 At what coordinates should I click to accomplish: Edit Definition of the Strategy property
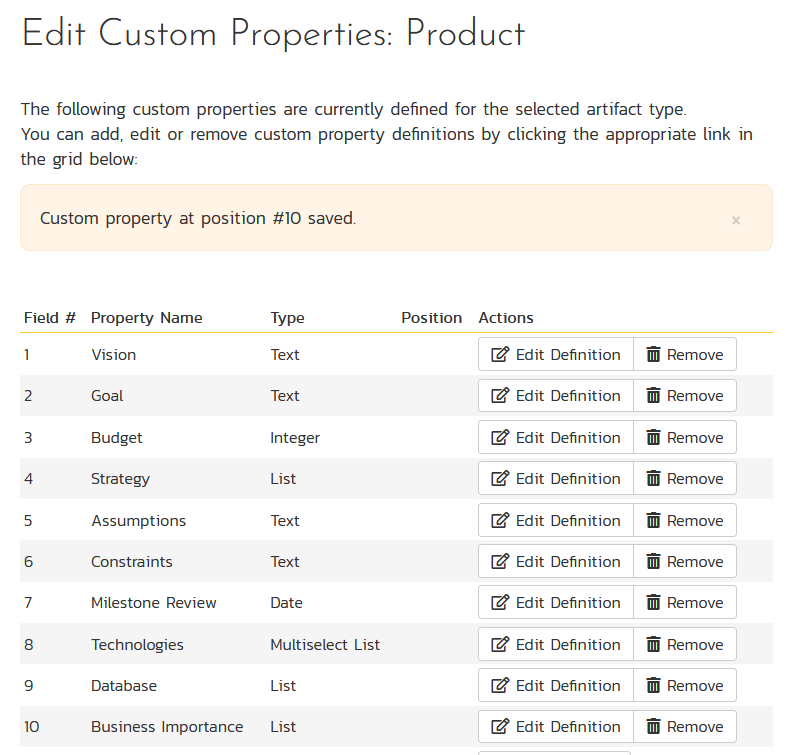[556, 479]
